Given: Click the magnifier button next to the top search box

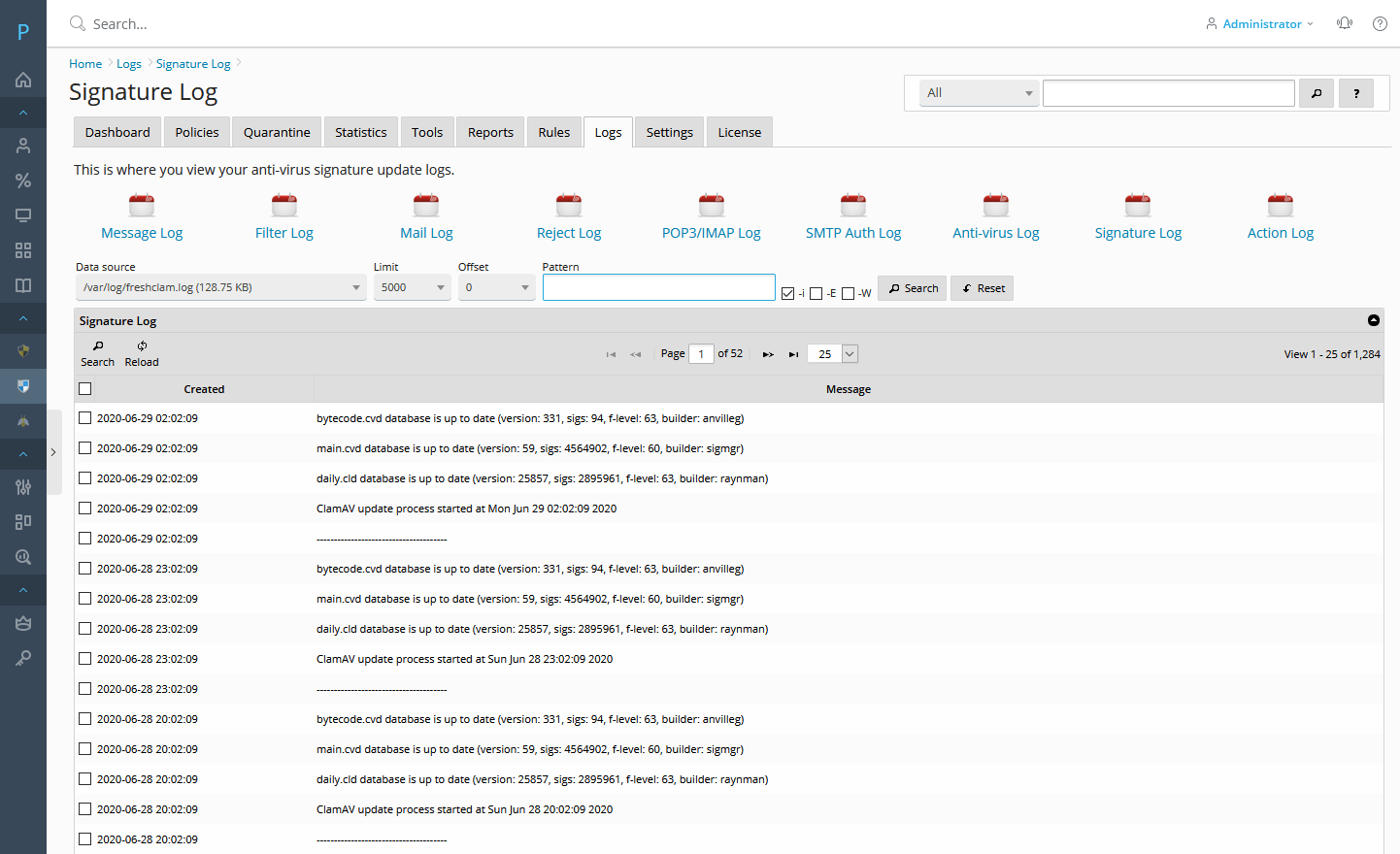Looking at the screenshot, I should coord(1317,93).
